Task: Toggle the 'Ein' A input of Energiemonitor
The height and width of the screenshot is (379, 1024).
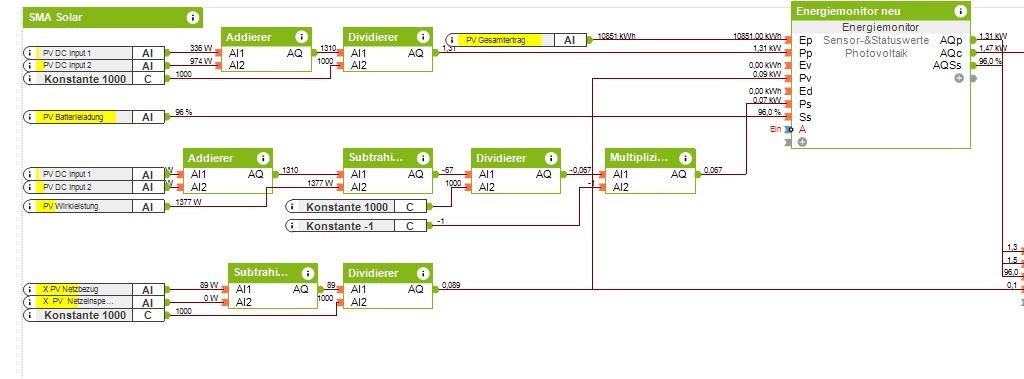Action: click(789, 129)
